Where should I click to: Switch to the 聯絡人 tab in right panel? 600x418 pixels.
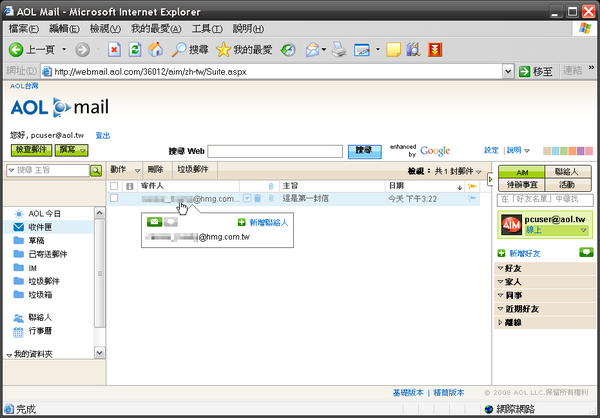coord(567,172)
